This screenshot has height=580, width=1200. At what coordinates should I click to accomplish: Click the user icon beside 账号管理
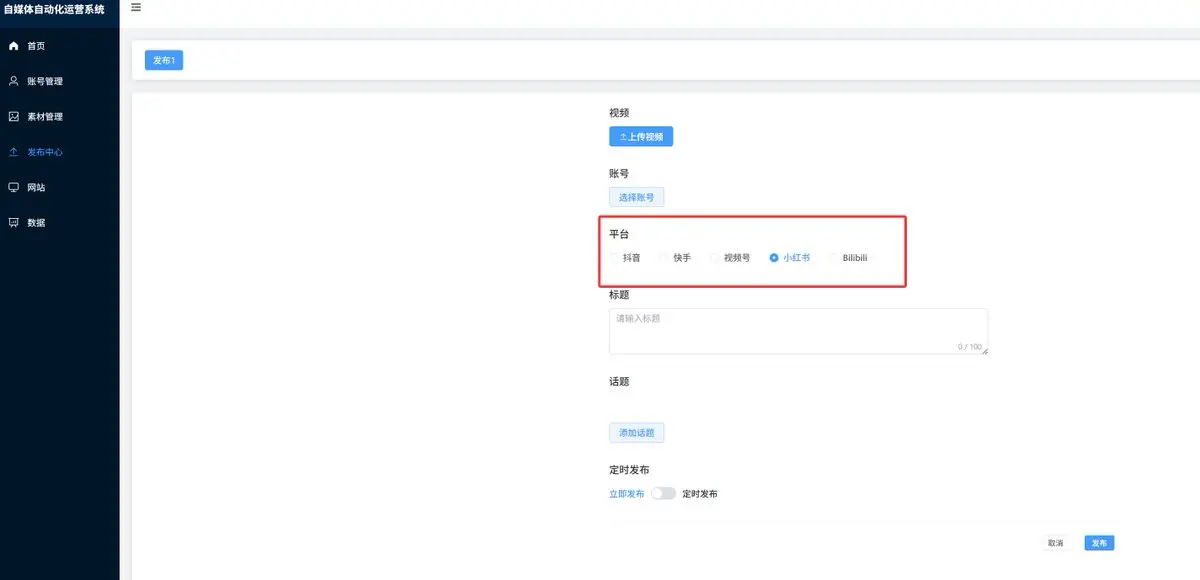(14, 81)
